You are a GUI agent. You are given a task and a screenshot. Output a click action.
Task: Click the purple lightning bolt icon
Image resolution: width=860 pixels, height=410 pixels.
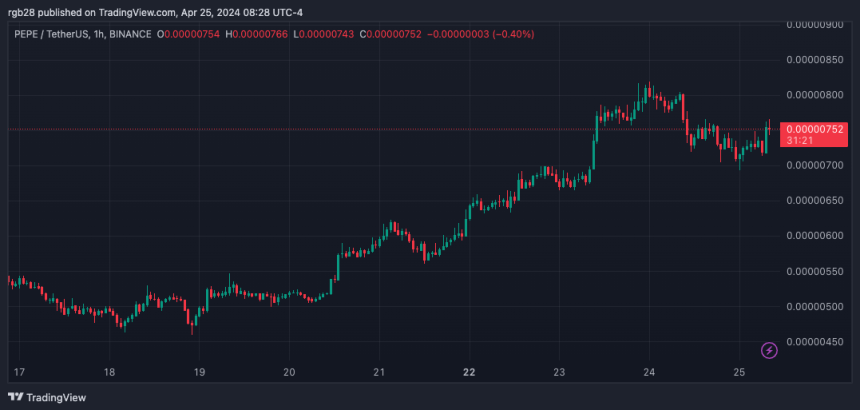(769, 350)
